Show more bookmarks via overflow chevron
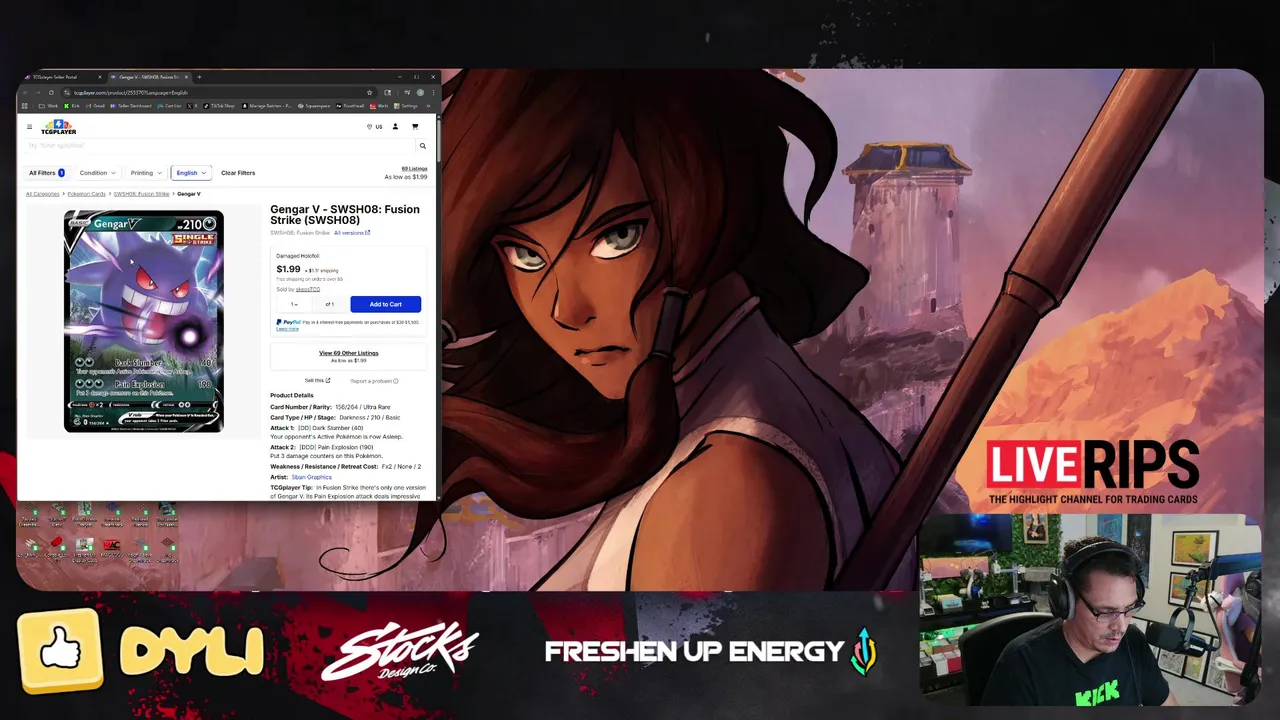 (x=428, y=106)
